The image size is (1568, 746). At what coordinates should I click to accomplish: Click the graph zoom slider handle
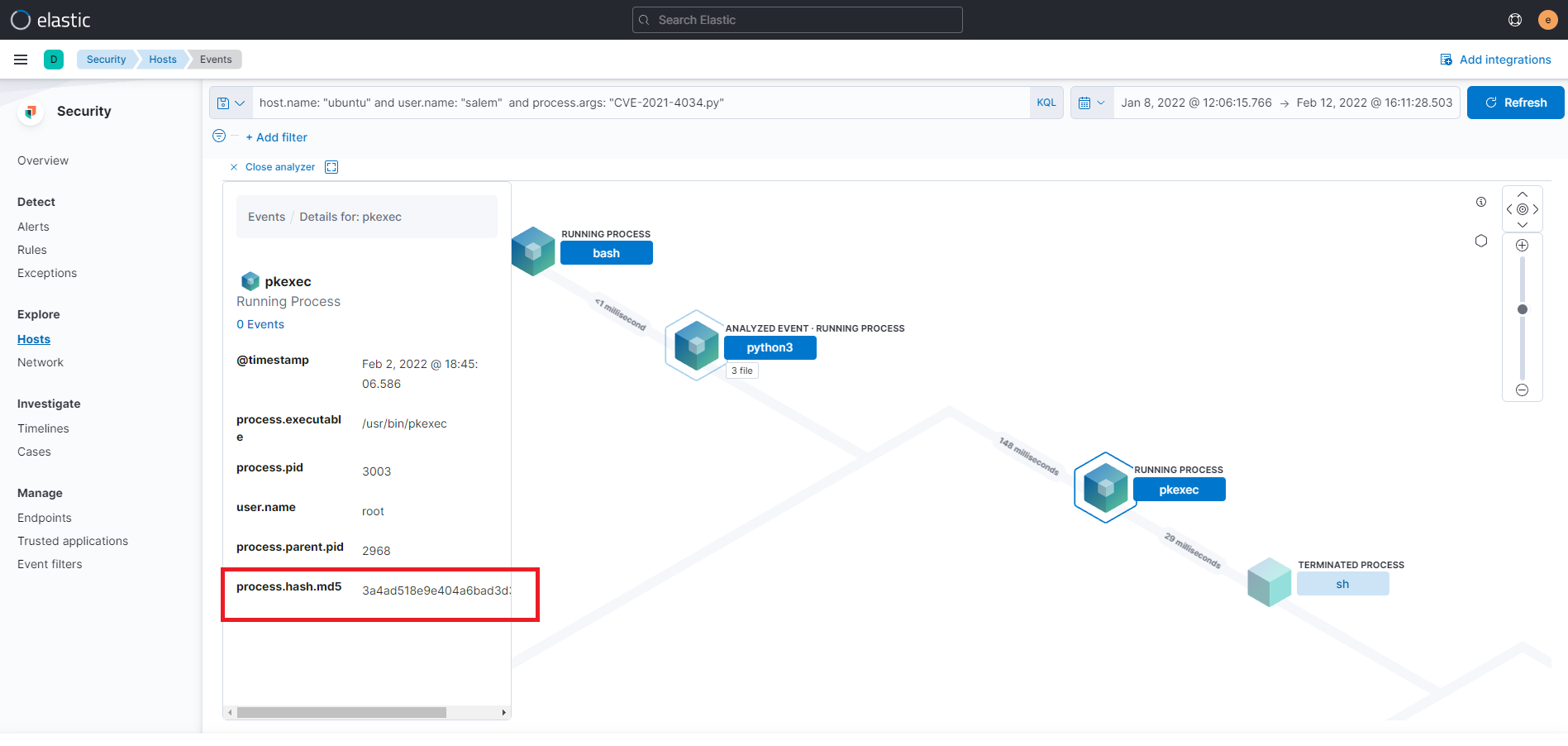pyautogui.click(x=1522, y=309)
